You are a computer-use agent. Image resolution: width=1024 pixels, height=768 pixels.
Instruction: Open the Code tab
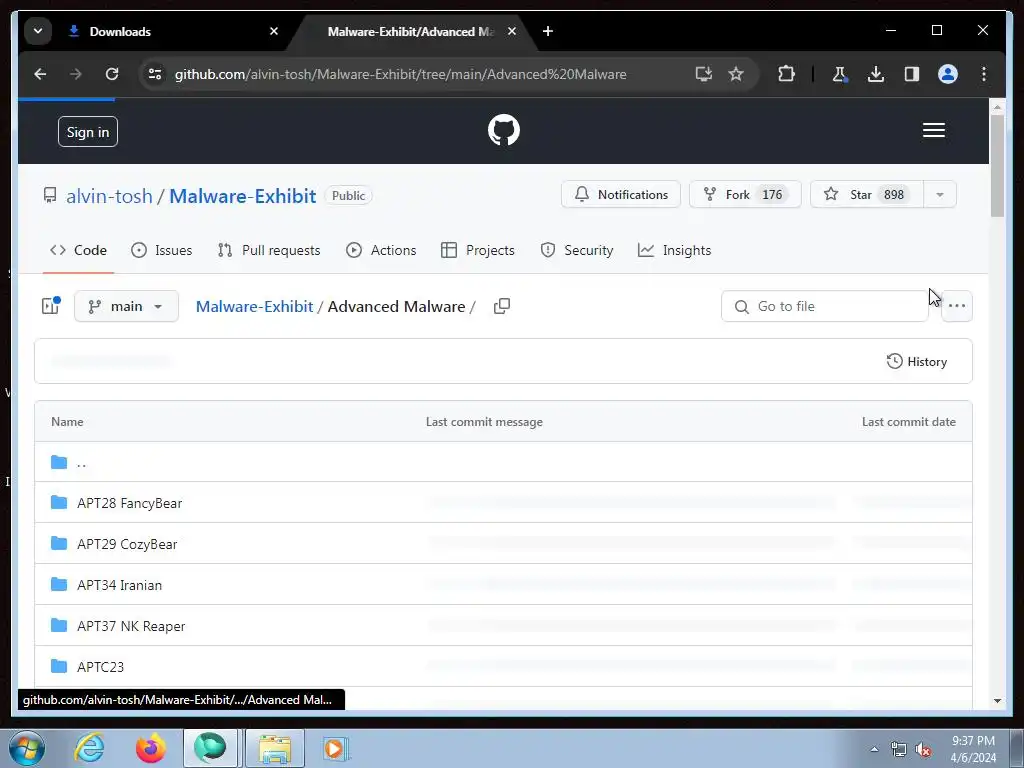click(x=78, y=250)
